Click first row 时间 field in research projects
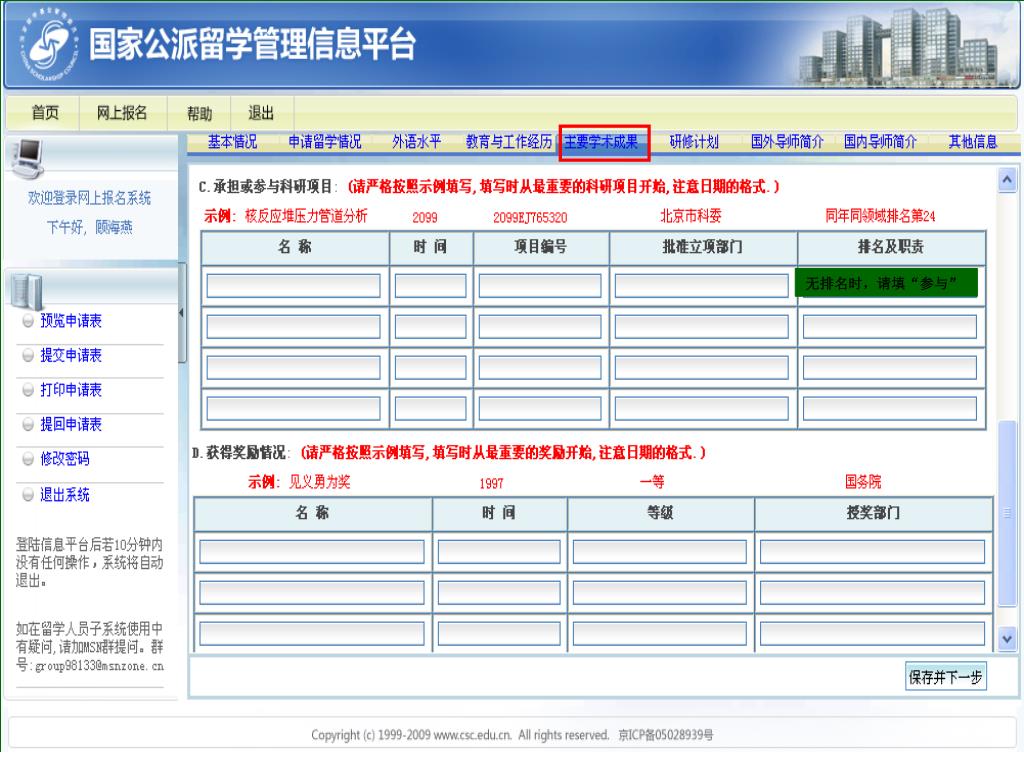Viewport: 1024px width, 768px height. 430,285
